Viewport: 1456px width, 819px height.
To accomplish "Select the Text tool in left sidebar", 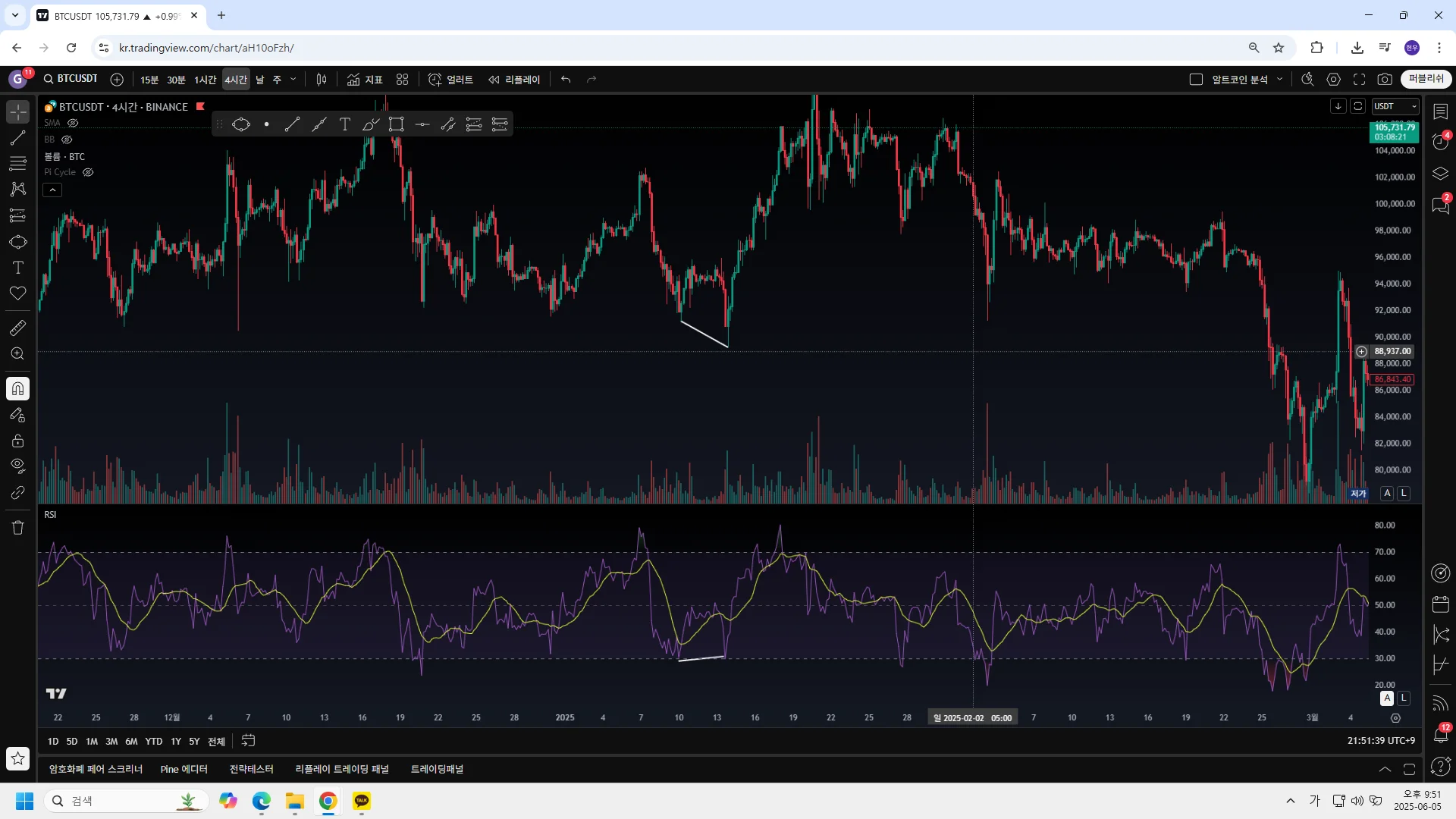I will (18, 268).
